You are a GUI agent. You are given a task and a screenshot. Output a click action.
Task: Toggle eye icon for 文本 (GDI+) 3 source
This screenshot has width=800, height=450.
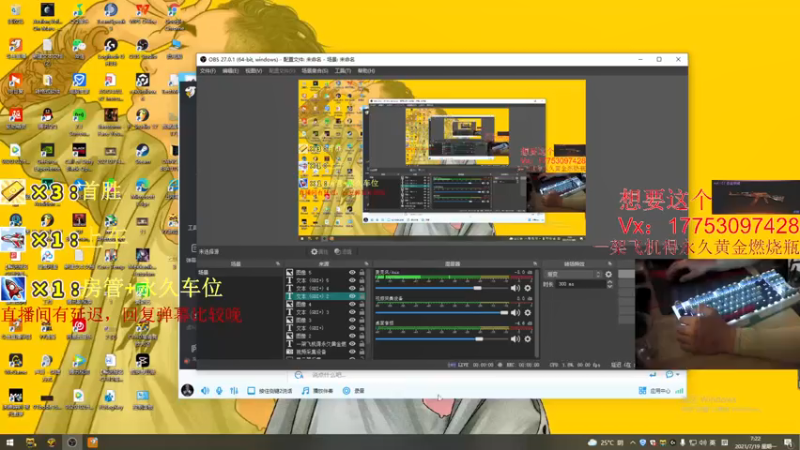352,312
